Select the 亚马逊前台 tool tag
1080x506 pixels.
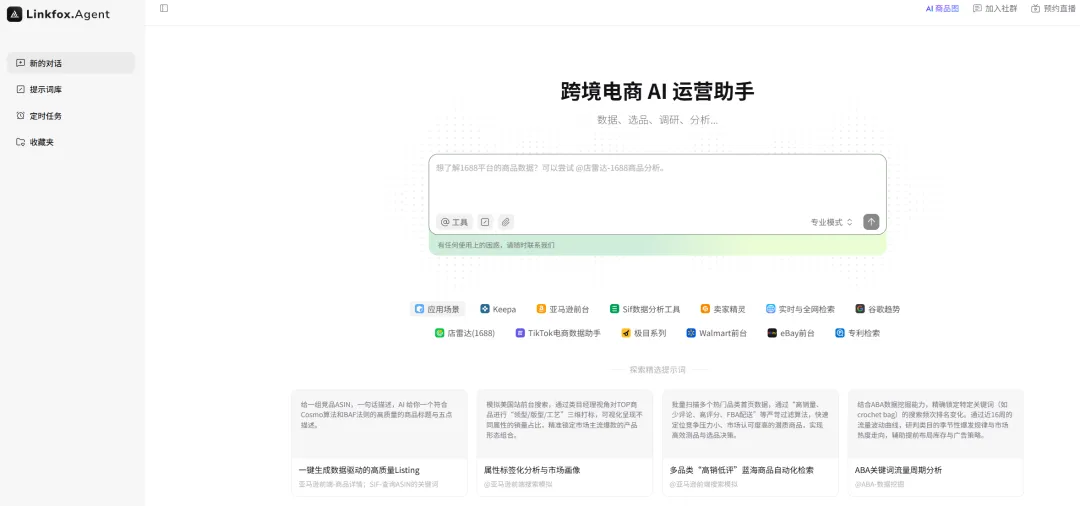pyautogui.click(x=563, y=309)
